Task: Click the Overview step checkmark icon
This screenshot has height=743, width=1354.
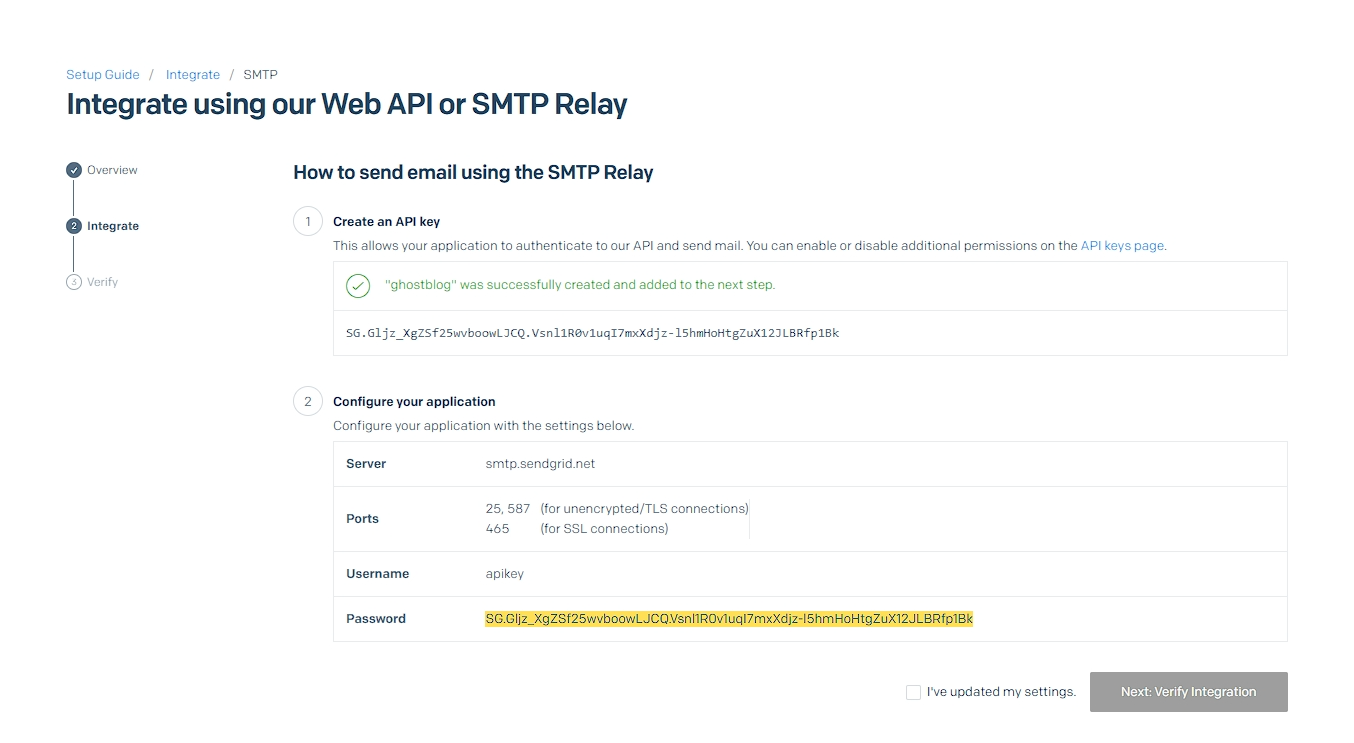Action: point(74,170)
